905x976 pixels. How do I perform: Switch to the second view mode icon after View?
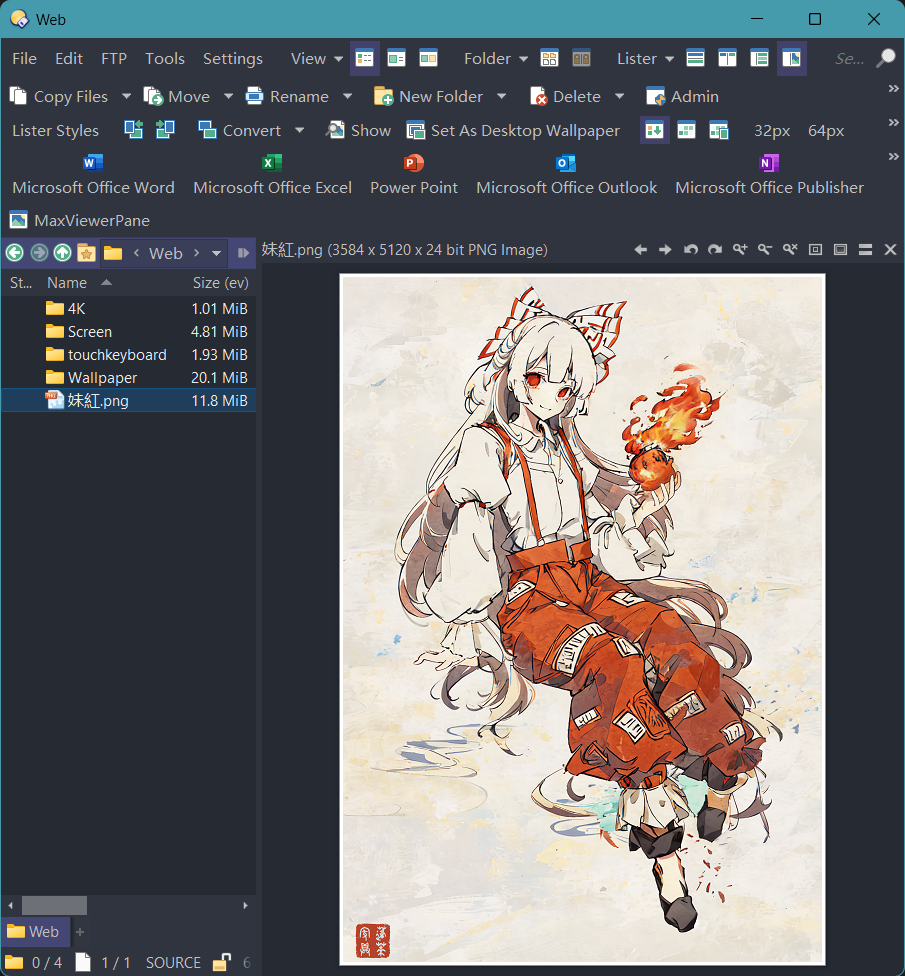pyautogui.click(x=396, y=59)
